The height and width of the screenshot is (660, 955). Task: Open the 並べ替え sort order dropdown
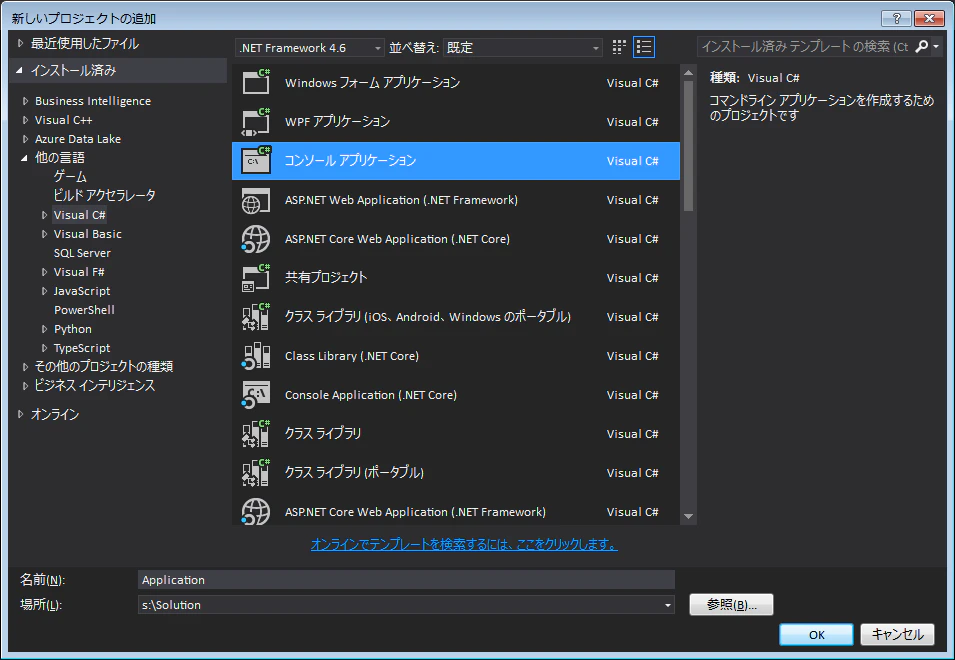click(x=523, y=47)
